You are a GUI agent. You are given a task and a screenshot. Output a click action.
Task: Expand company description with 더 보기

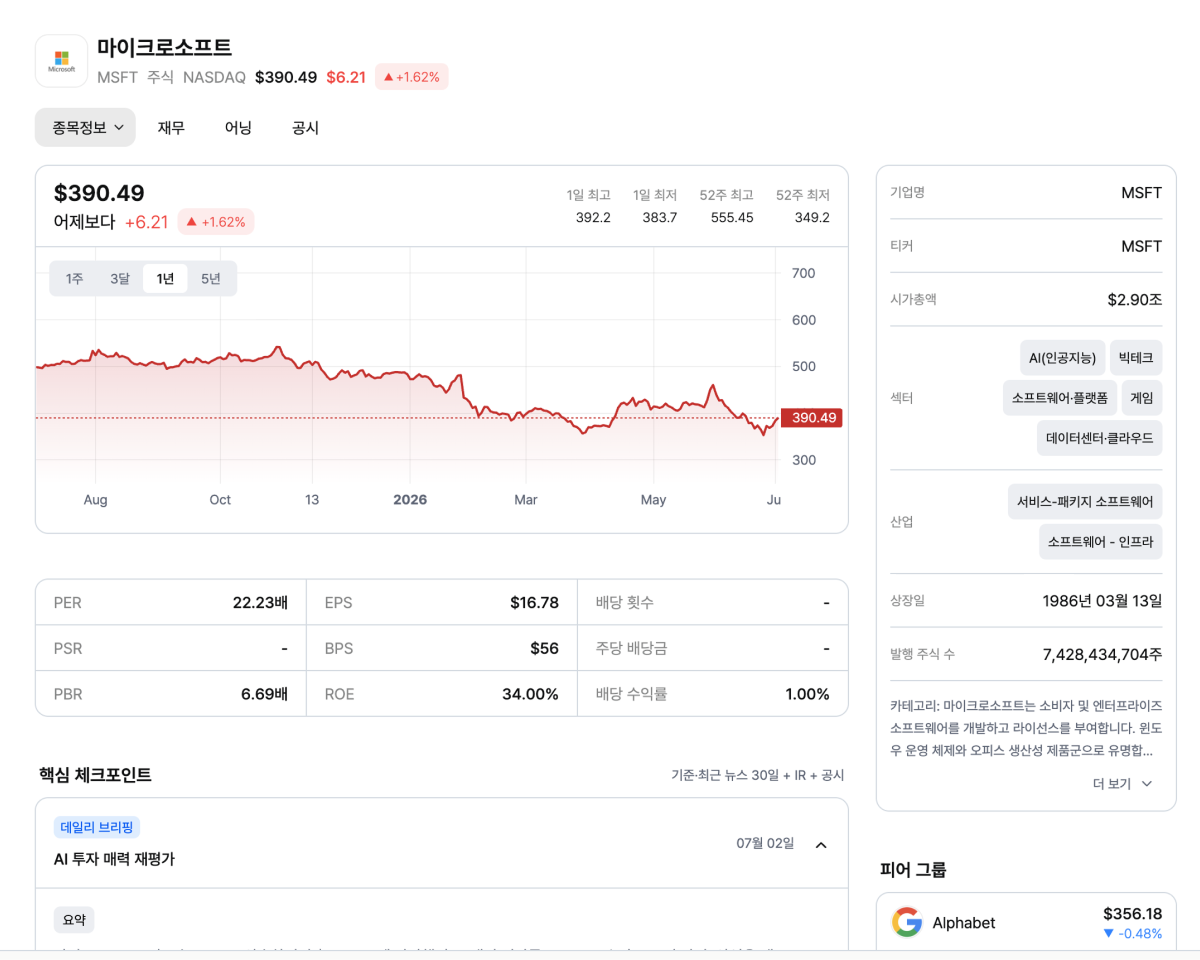click(x=1122, y=784)
